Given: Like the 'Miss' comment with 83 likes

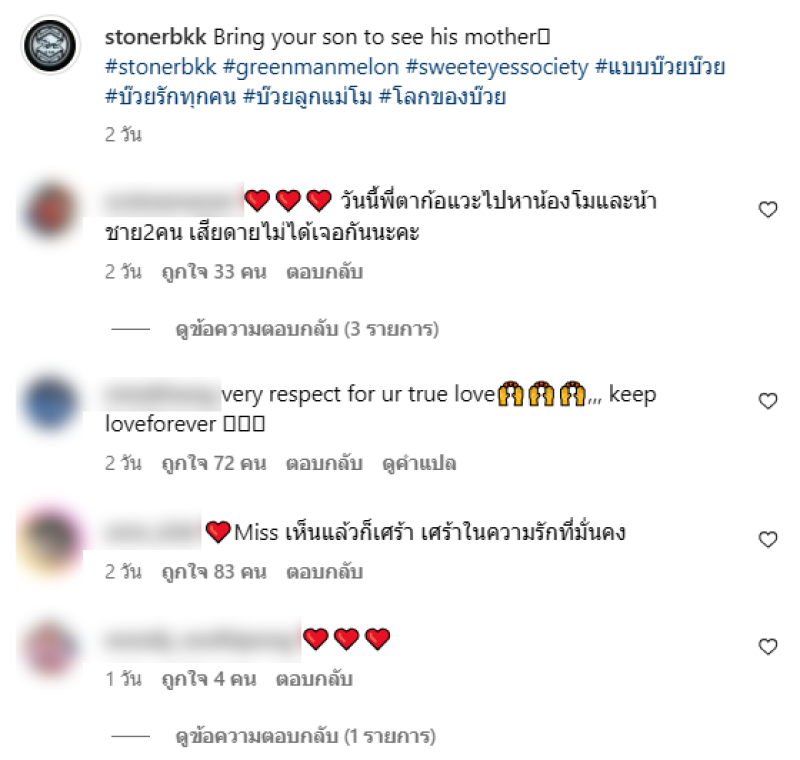Looking at the screenshot, I should (768, 539).
